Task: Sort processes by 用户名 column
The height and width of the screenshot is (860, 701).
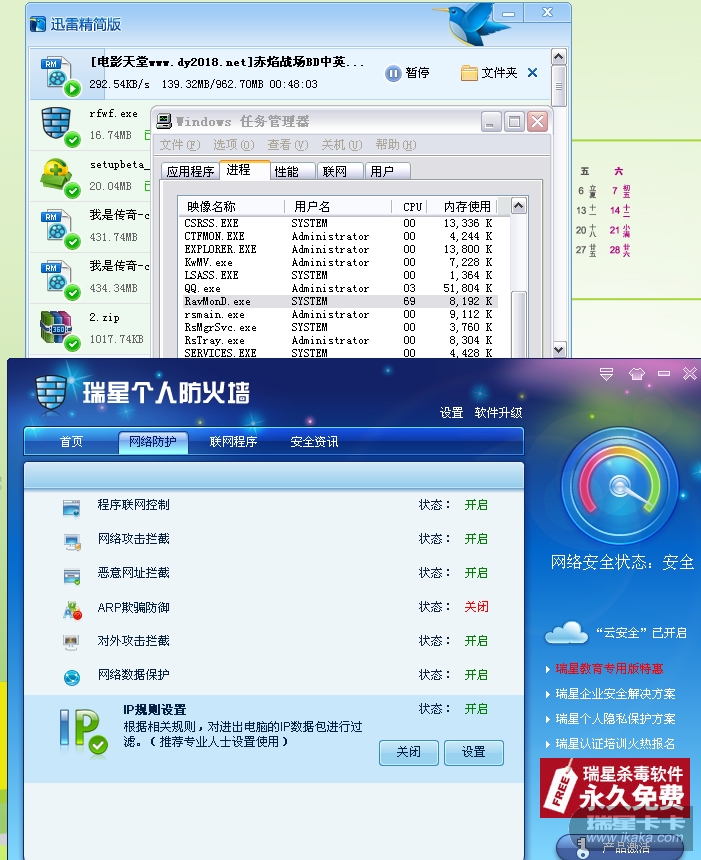Action: tap(338, 207)
